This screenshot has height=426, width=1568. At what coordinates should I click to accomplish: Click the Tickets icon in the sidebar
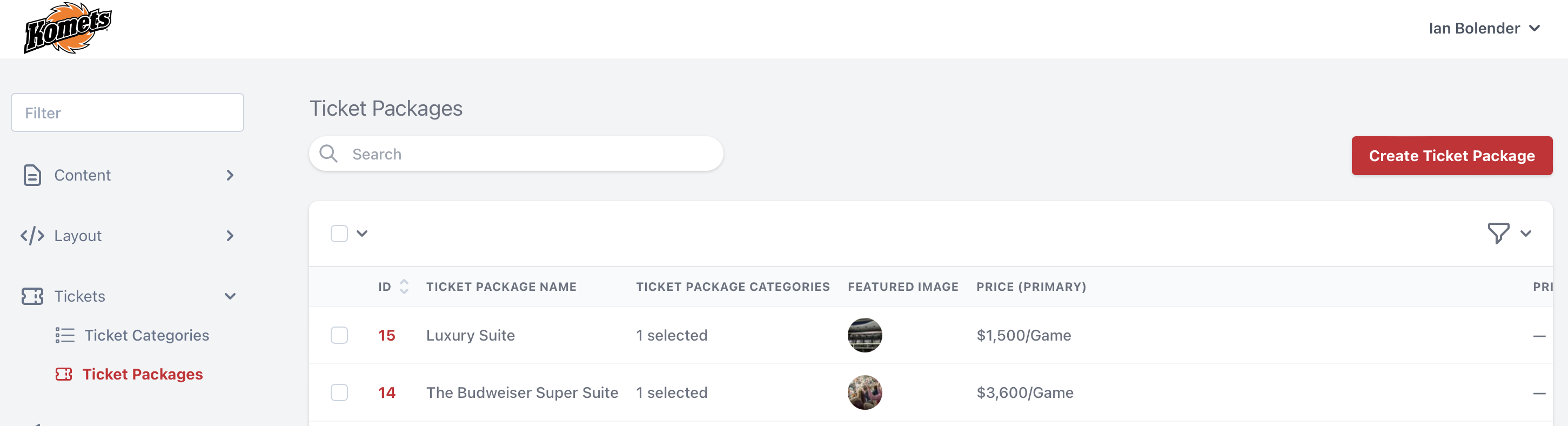pyautogui.click(x=32, y=296)
